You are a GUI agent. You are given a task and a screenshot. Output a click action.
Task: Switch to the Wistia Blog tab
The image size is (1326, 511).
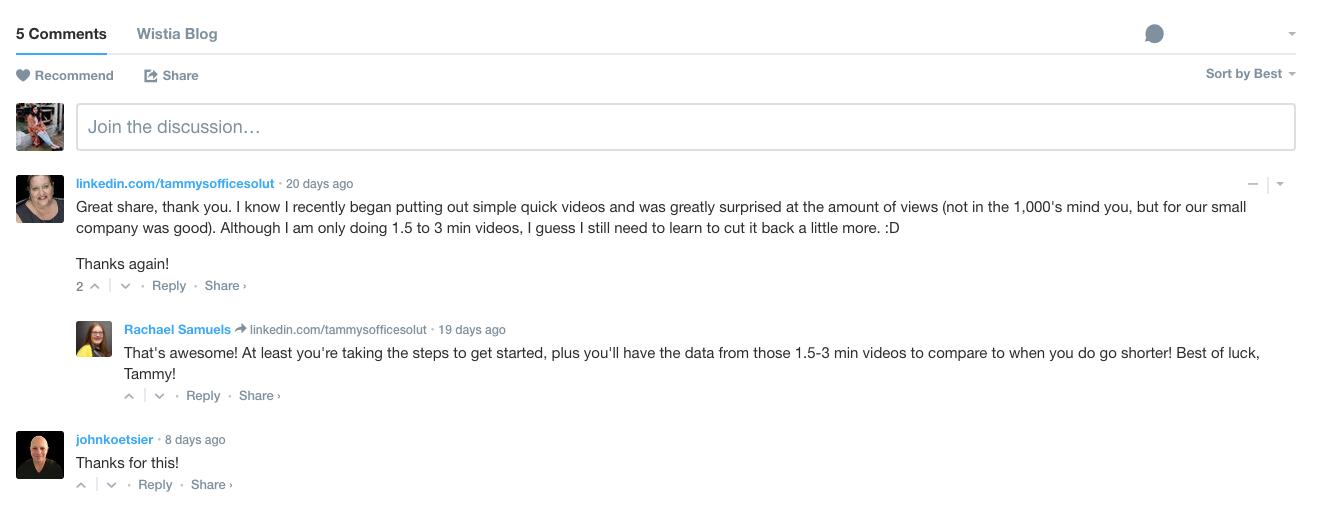(x=177, y=34)
